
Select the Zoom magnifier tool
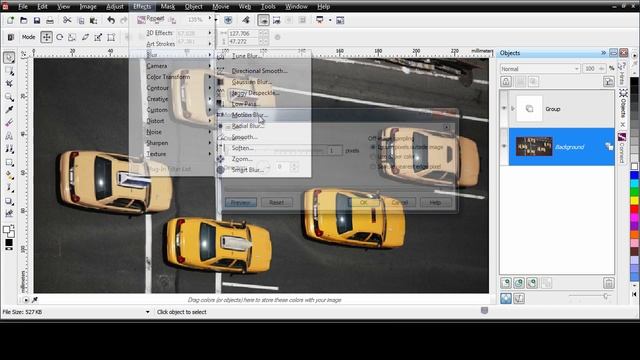(9, 97)
